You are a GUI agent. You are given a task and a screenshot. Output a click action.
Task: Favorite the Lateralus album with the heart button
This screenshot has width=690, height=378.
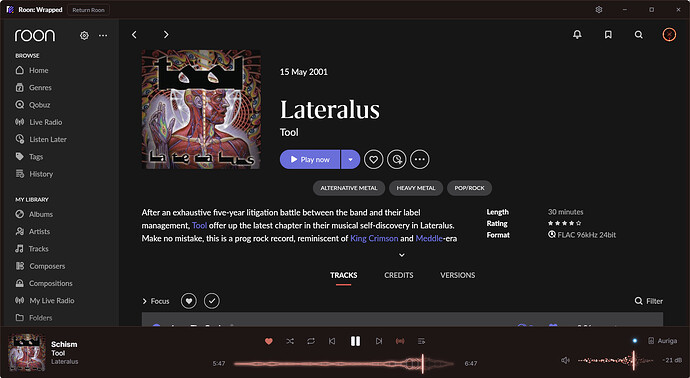374,159
